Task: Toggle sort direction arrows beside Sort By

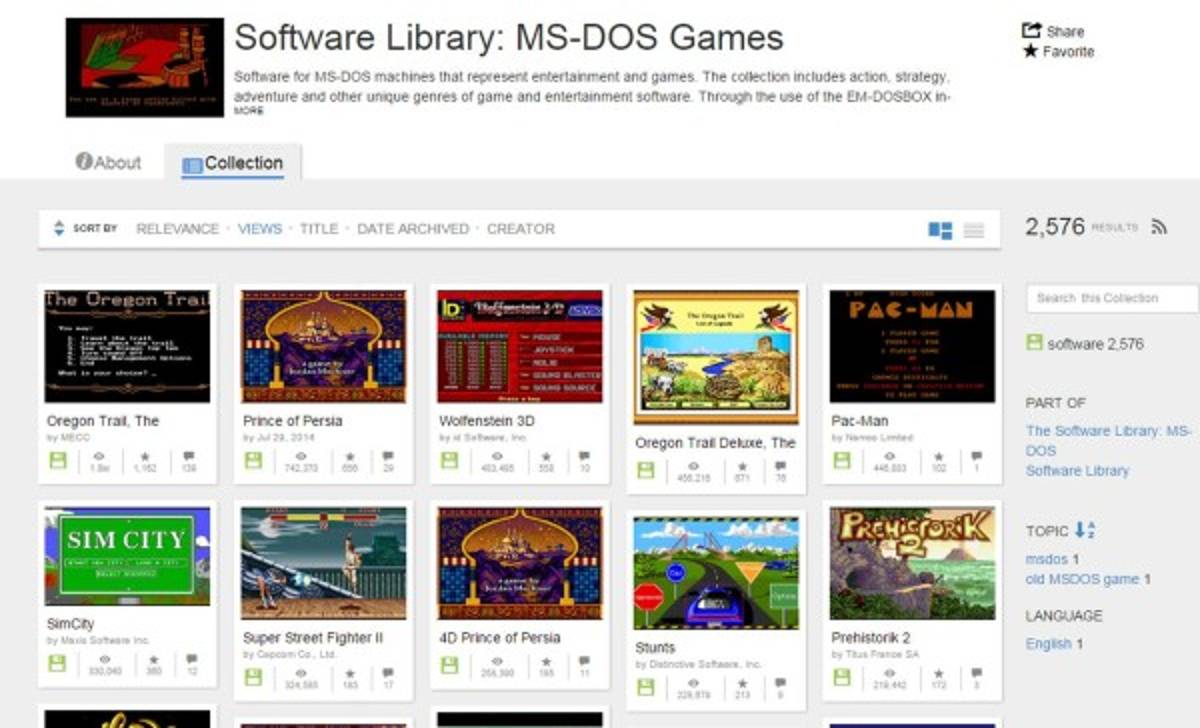Action: point(59,228)
